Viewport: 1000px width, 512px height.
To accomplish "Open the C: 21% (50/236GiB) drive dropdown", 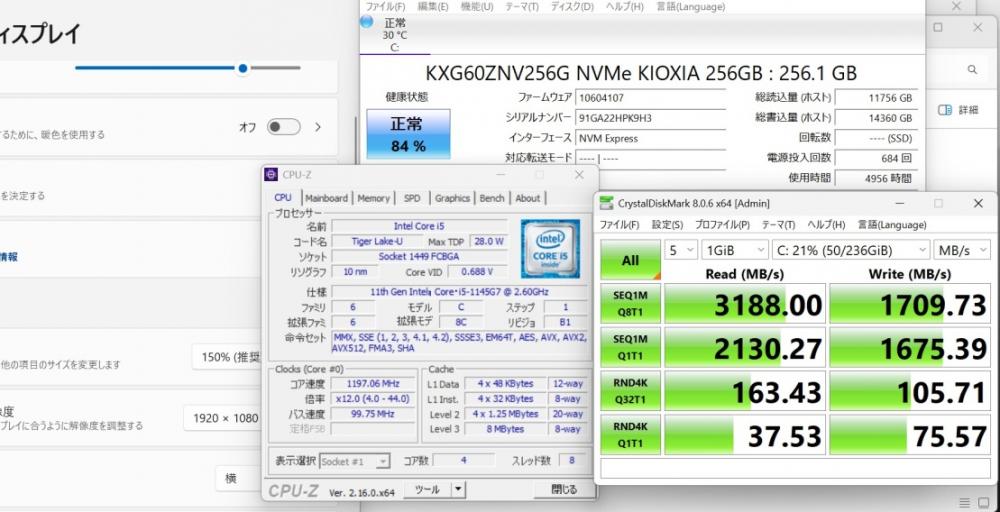I will [851, 250].
